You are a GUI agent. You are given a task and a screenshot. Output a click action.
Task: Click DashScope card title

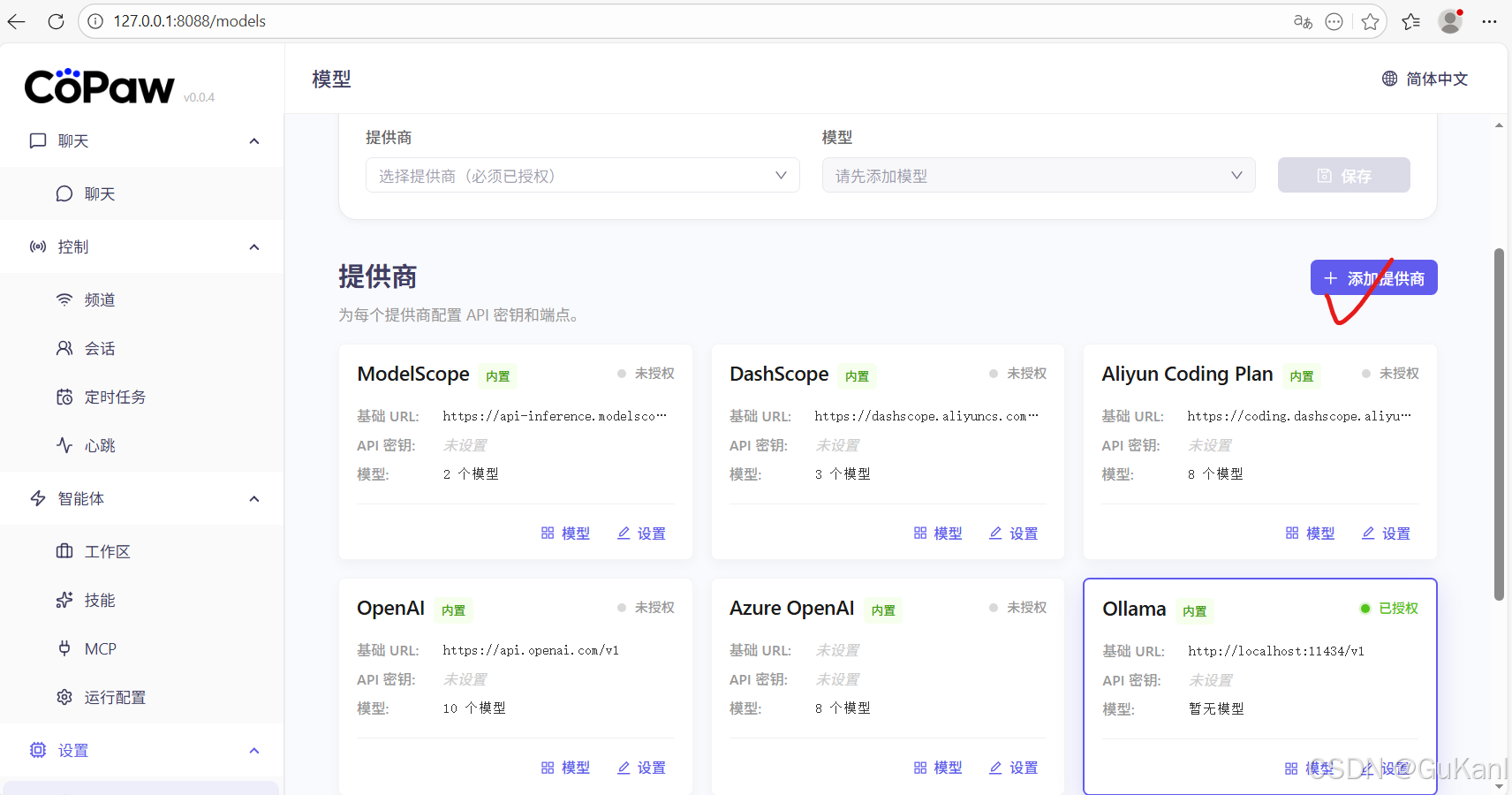[779, 375]
